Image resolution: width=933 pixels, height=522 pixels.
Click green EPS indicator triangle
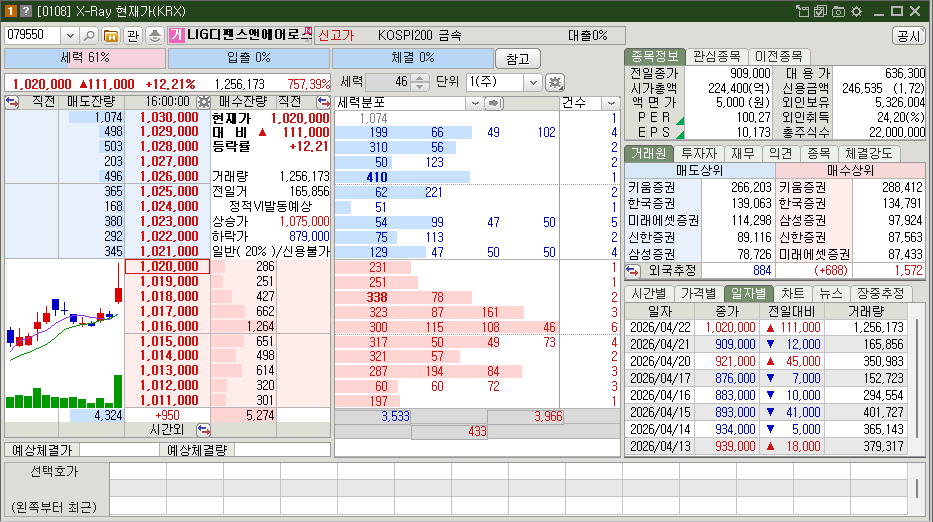pyautogui.click(x=680, y=135)
